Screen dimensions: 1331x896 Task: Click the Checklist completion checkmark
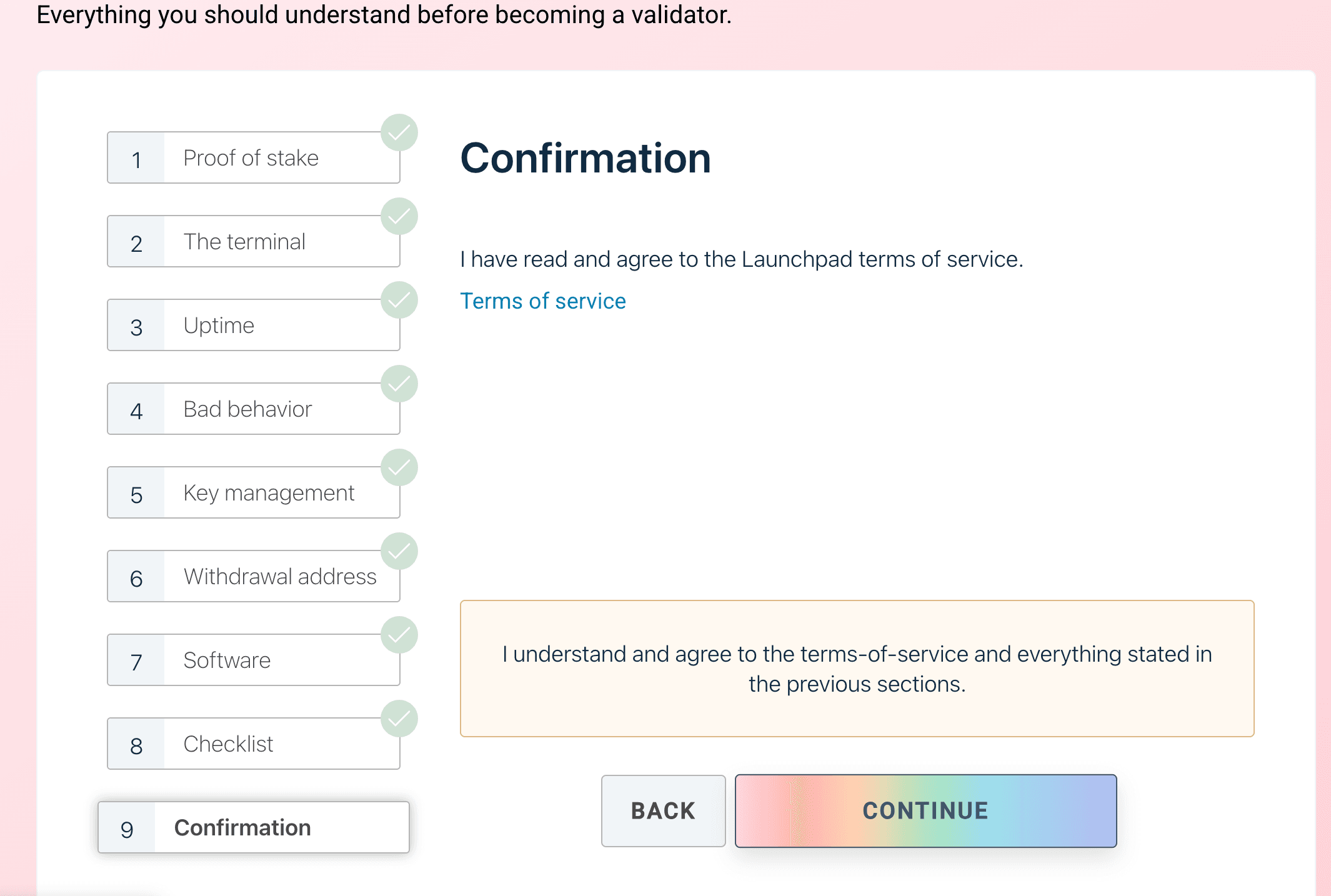[399, 719]
